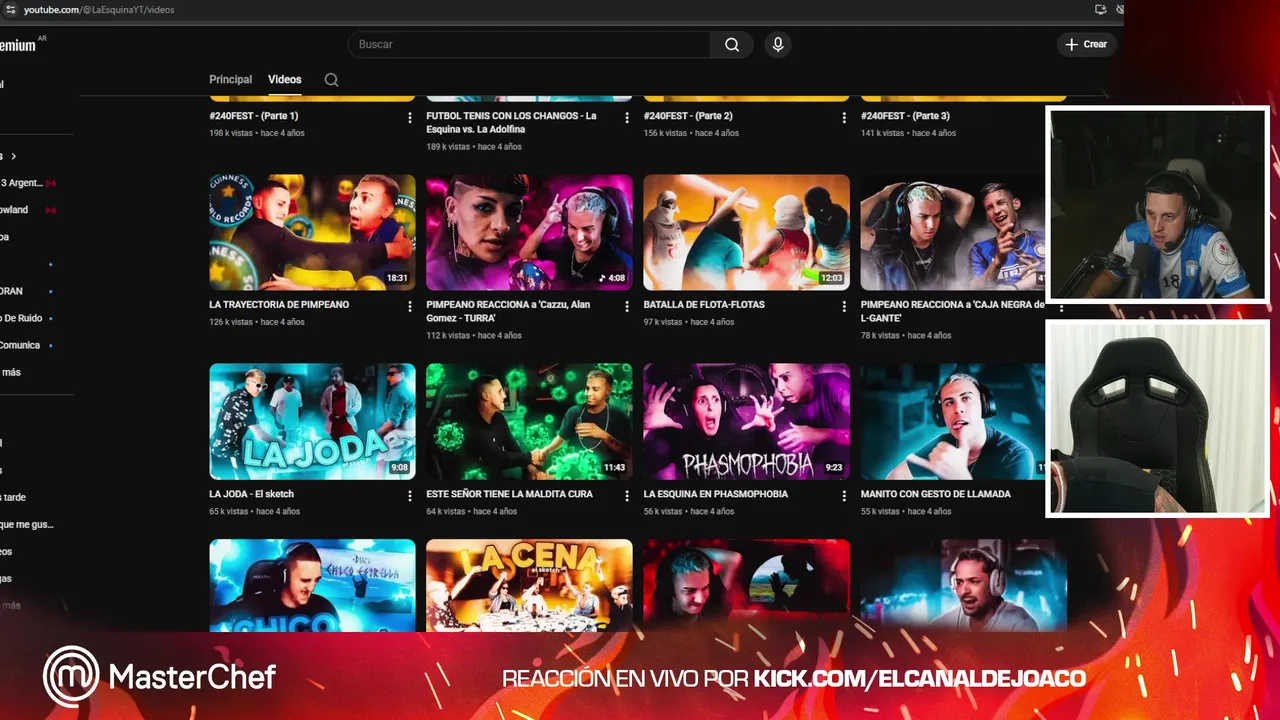
Task: Open options menu for #240FEST - (Parte 2)
Action: pyautogui.click(x=844, y=118)
